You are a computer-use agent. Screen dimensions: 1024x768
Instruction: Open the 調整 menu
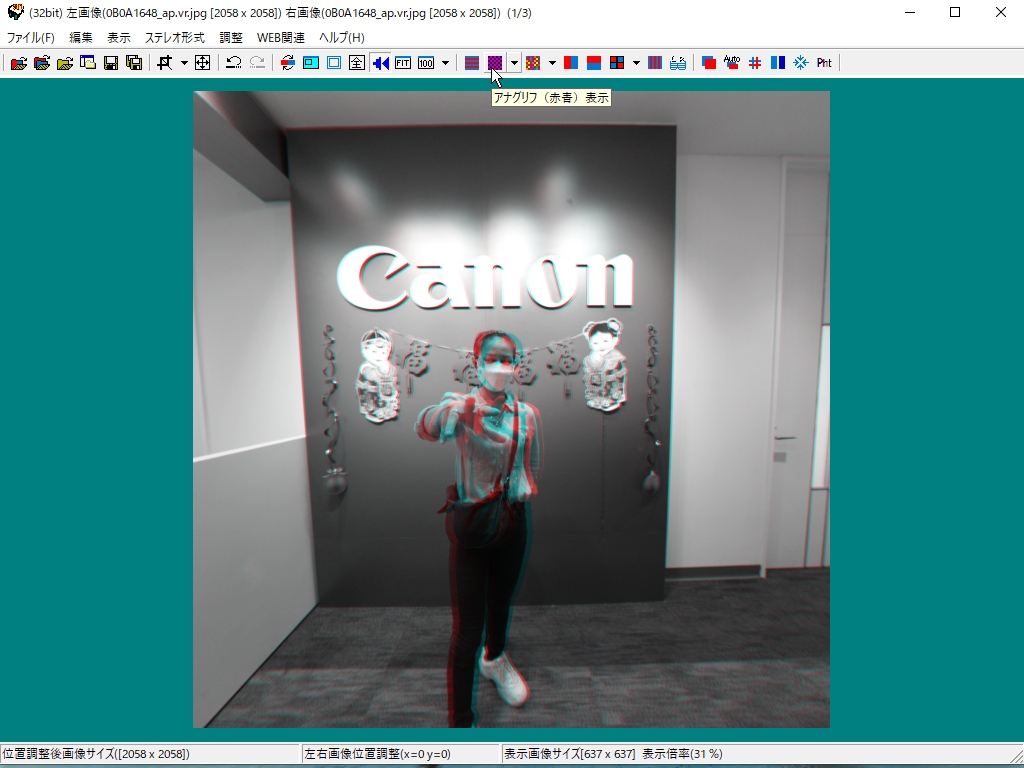231,37
